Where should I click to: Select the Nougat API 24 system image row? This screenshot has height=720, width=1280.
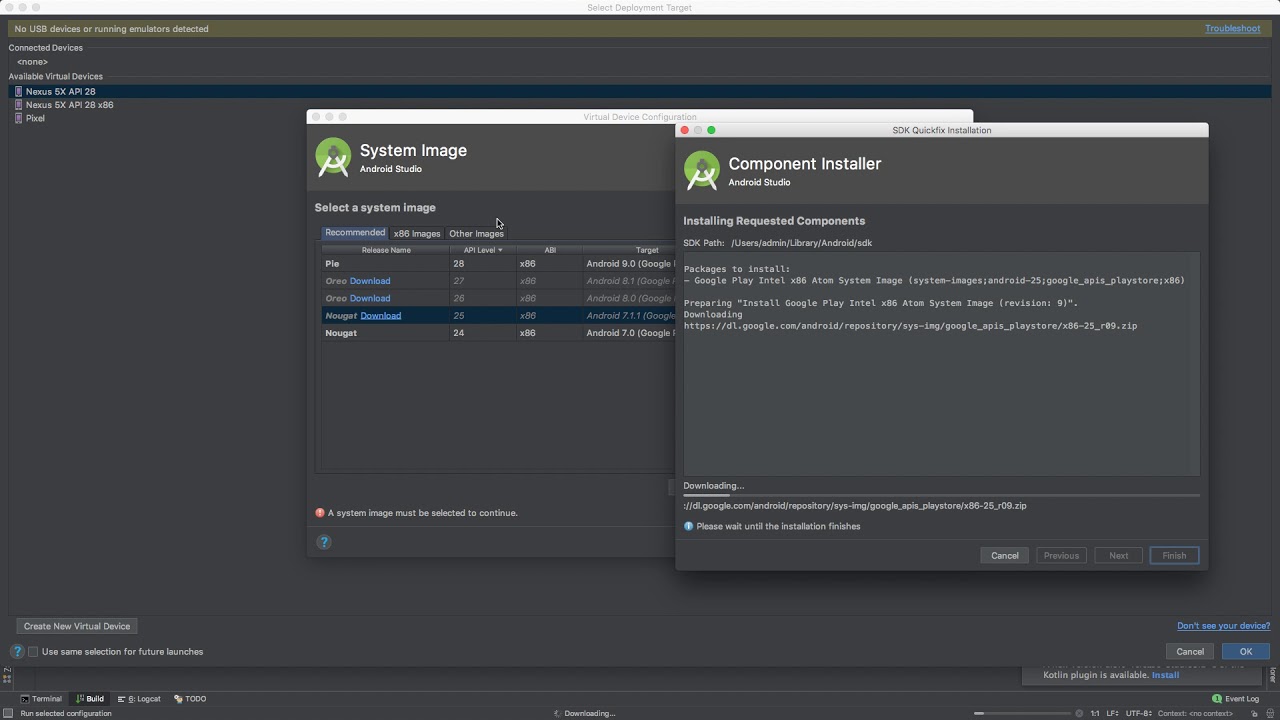click(x=498, y=333)
